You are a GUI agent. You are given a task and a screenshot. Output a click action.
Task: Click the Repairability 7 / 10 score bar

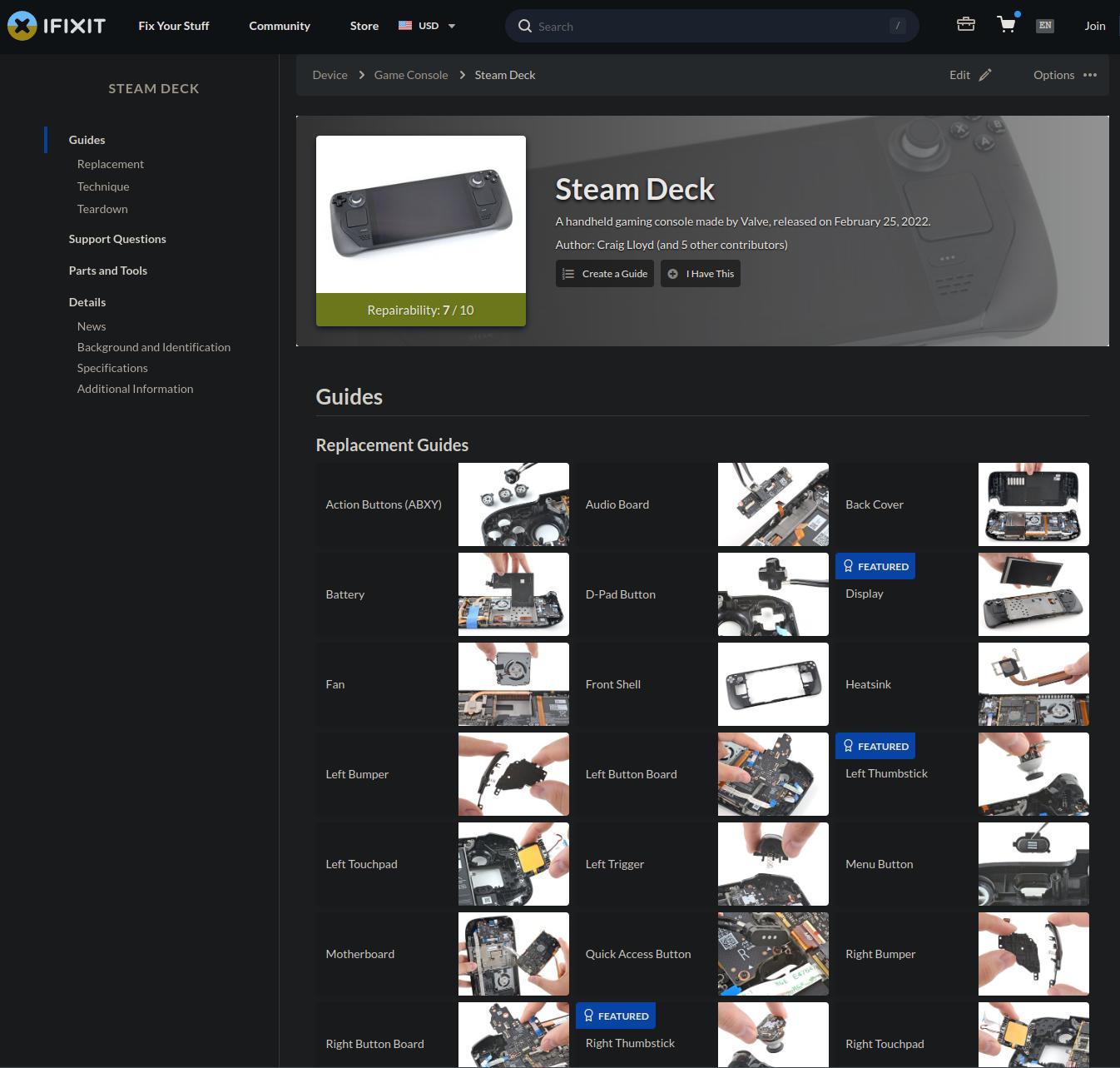[x=421, y=310]
